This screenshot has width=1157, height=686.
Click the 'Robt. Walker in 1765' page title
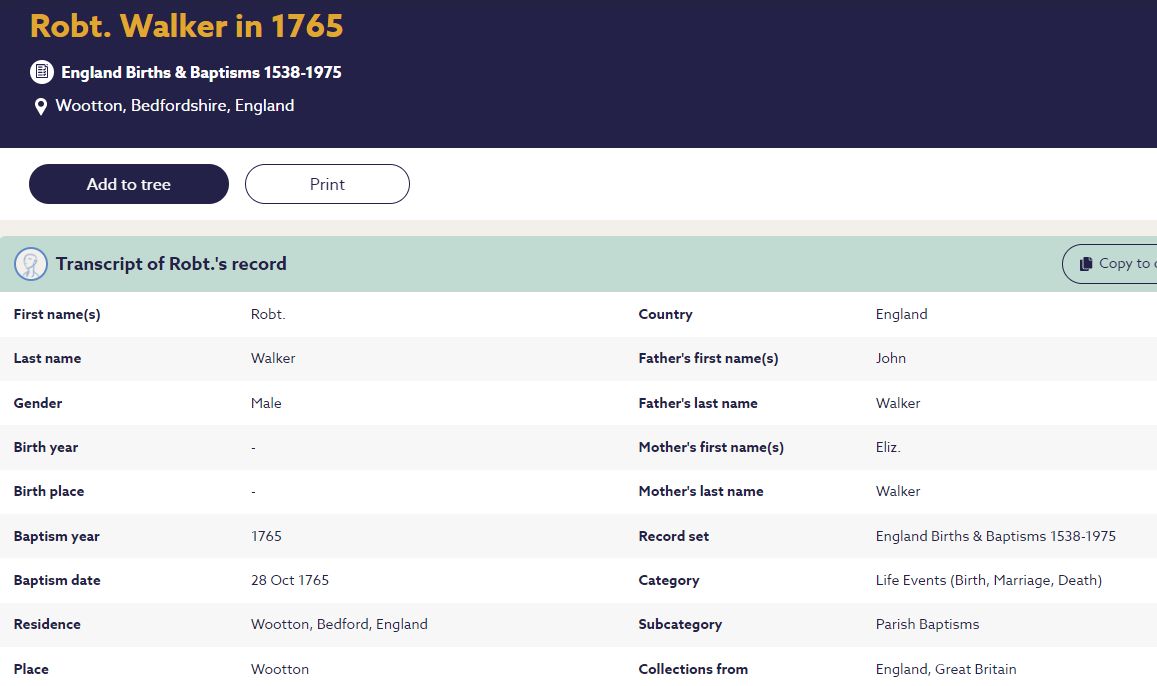tap(187, 26)
